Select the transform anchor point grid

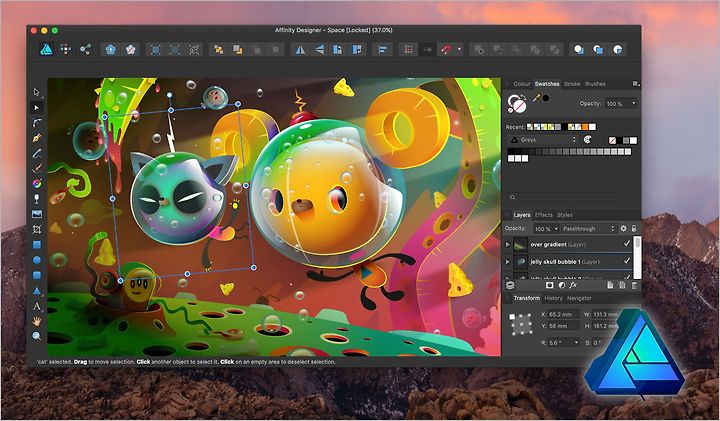click(521, 324)
